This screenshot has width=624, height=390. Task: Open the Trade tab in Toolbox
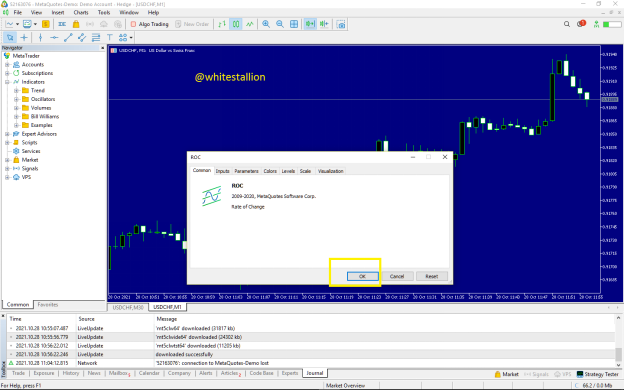click(x=18, y=373)
